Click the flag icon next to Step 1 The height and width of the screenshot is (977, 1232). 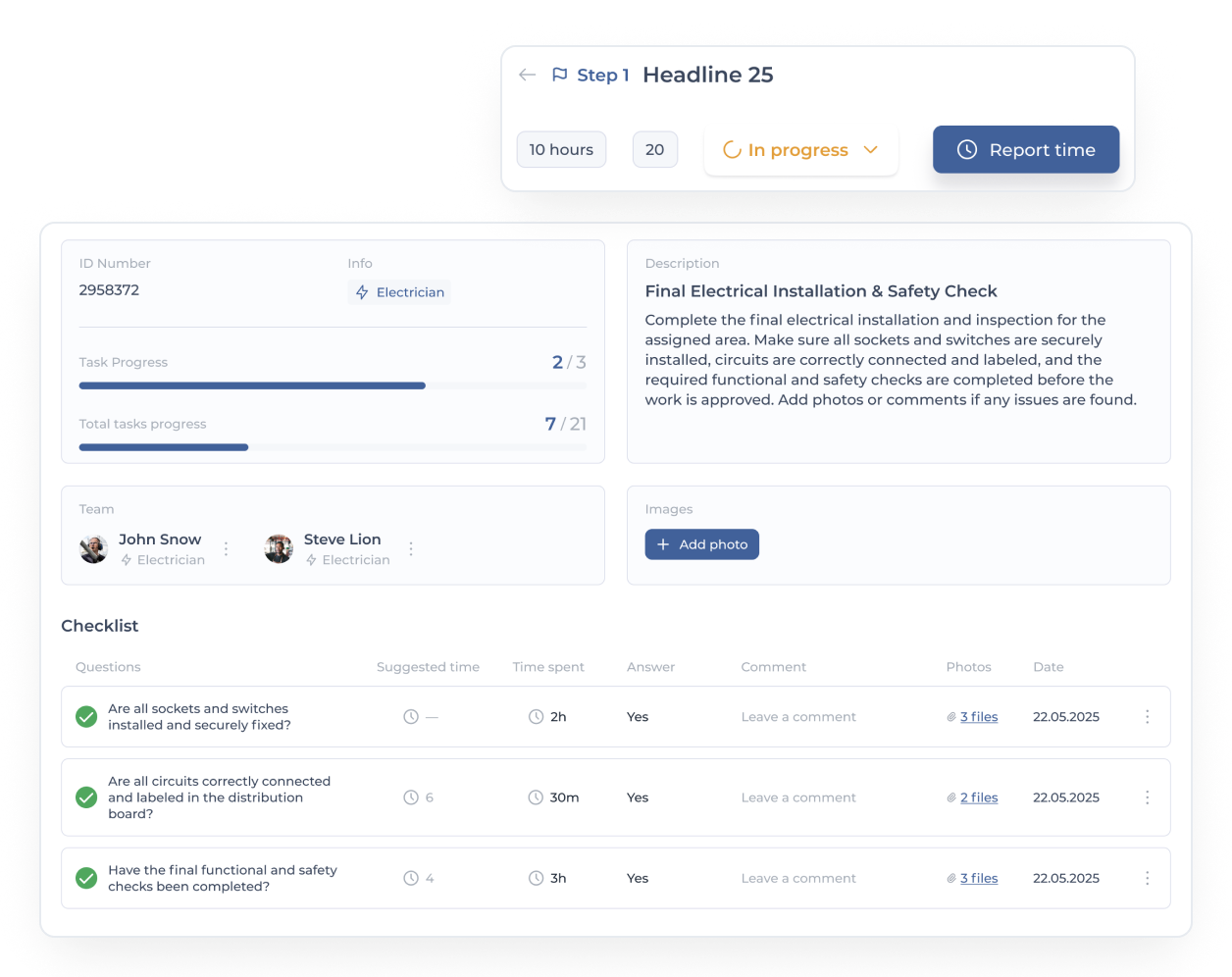[x=559, y=75]
